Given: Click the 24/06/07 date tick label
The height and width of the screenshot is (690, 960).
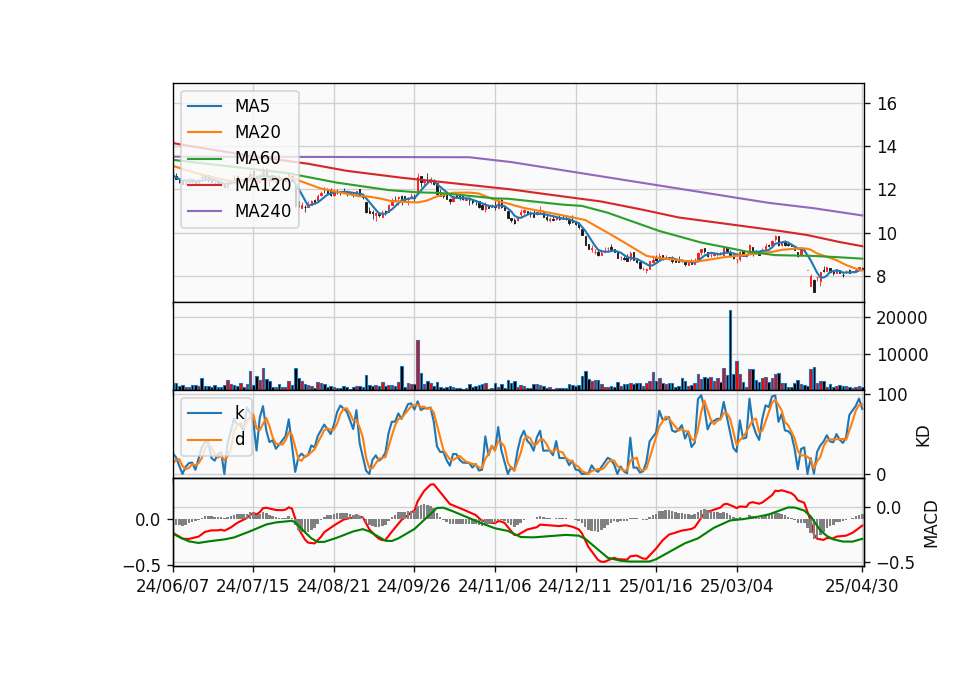Looking at the screenshot, I should tap(173, 586).
